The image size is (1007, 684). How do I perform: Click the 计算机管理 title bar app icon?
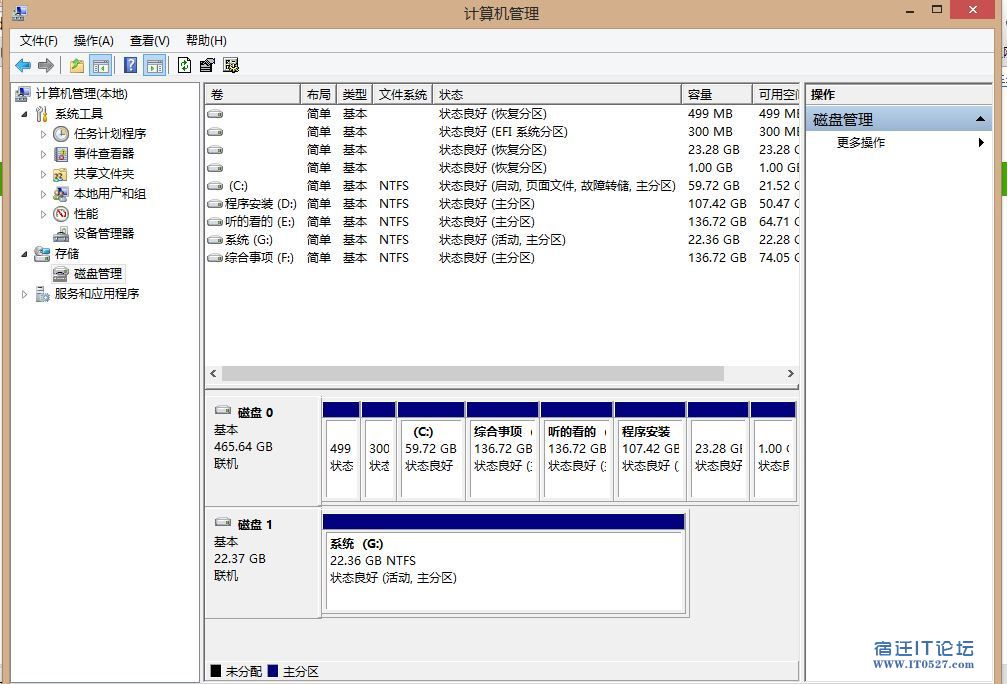tap(20, 13)
